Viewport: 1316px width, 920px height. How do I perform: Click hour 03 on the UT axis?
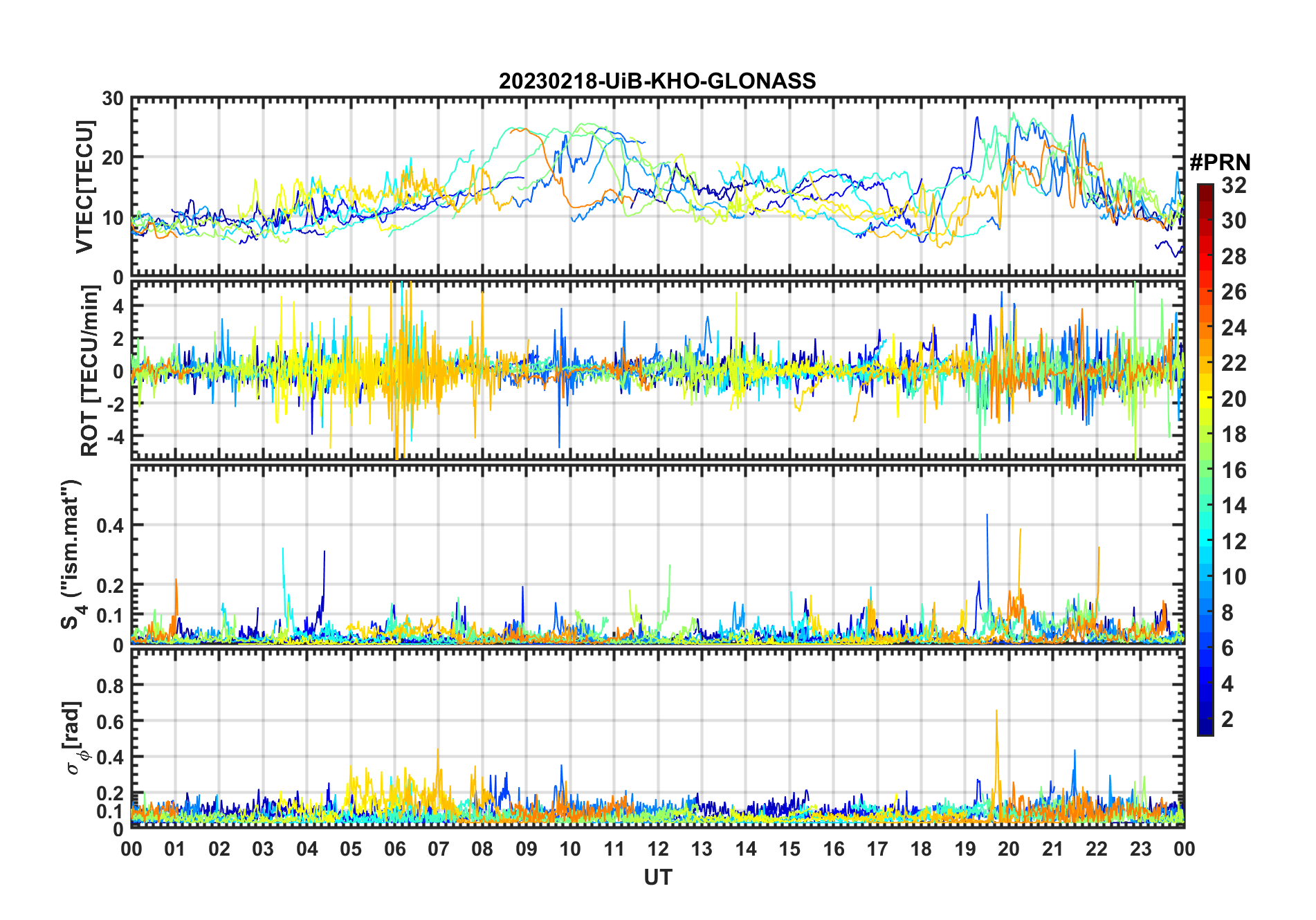[263, 848]
